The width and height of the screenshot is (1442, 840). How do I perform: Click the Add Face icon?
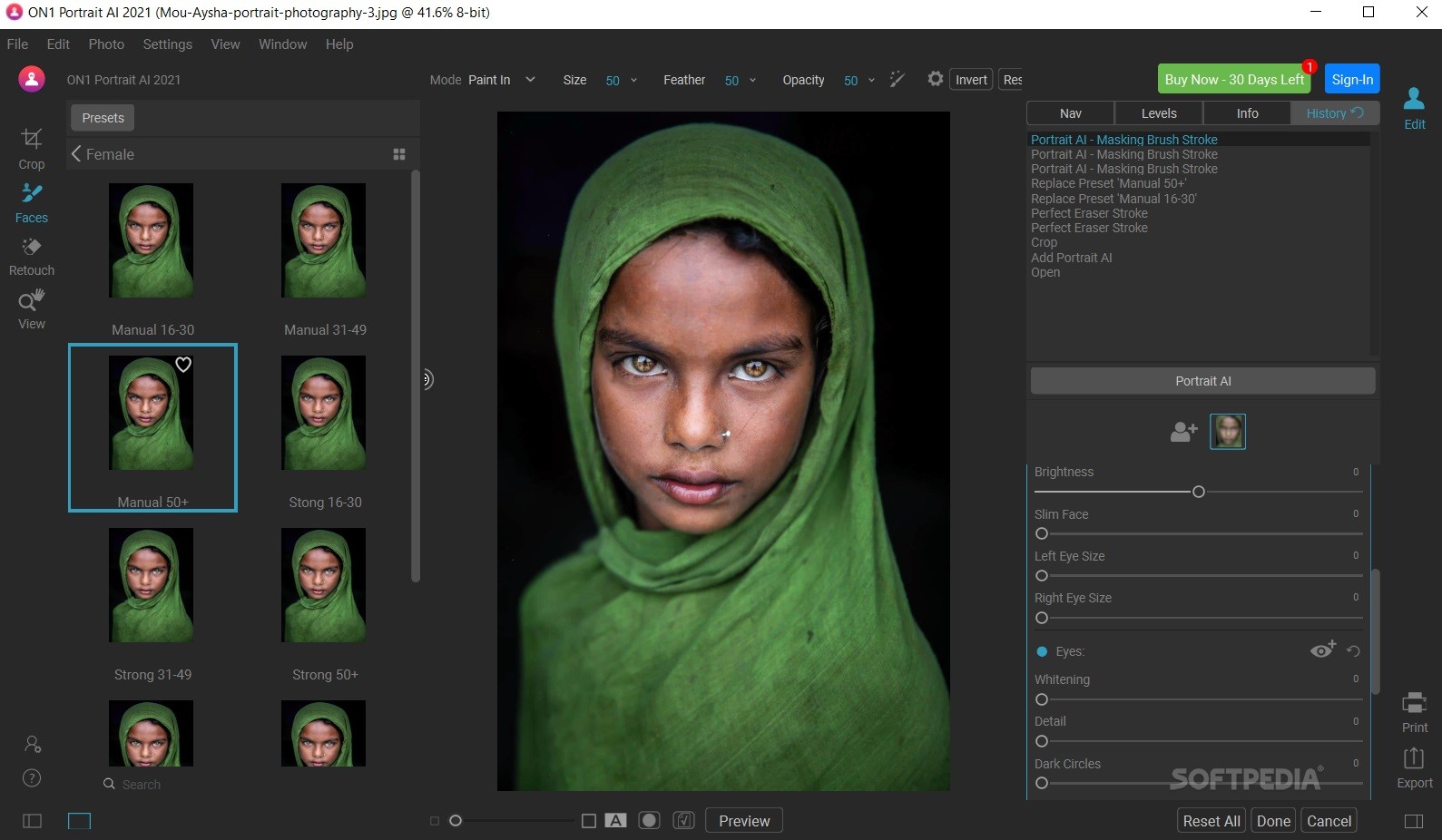pyautogui.click(x=1183, y=432)
